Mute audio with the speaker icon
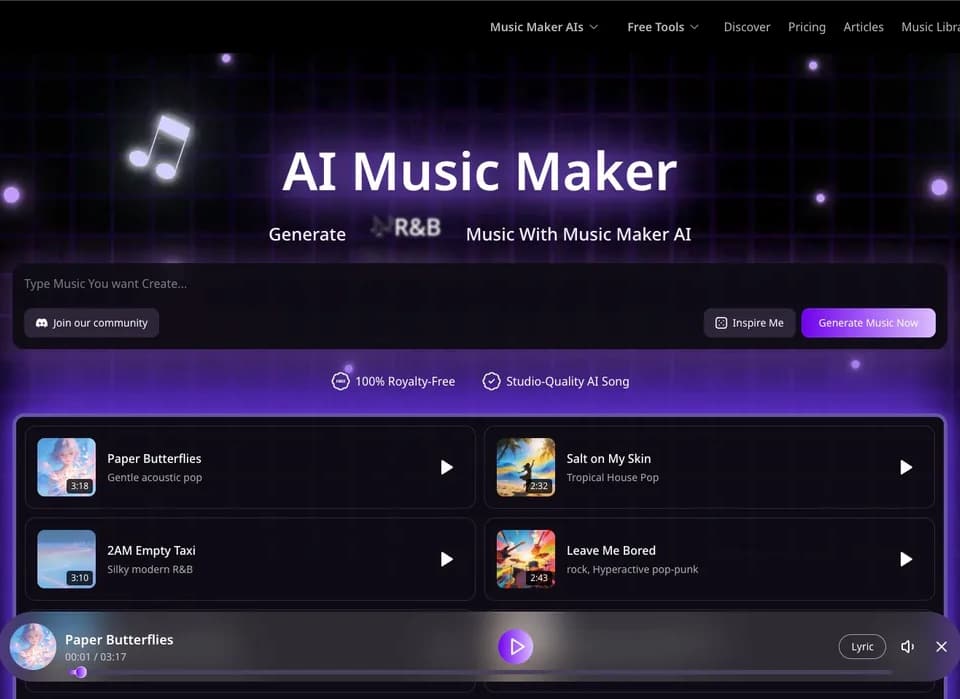The width and height of the screenshot is (960, 699). tap(907, 647)
